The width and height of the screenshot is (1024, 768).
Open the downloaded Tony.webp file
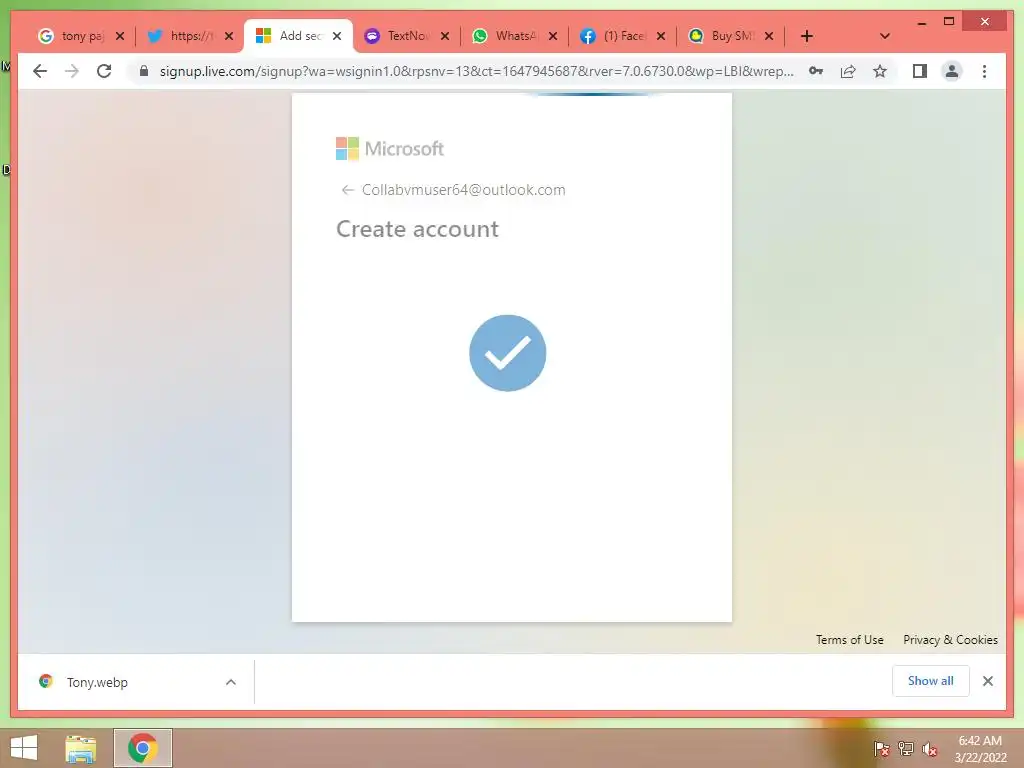(x=97, y=682)
